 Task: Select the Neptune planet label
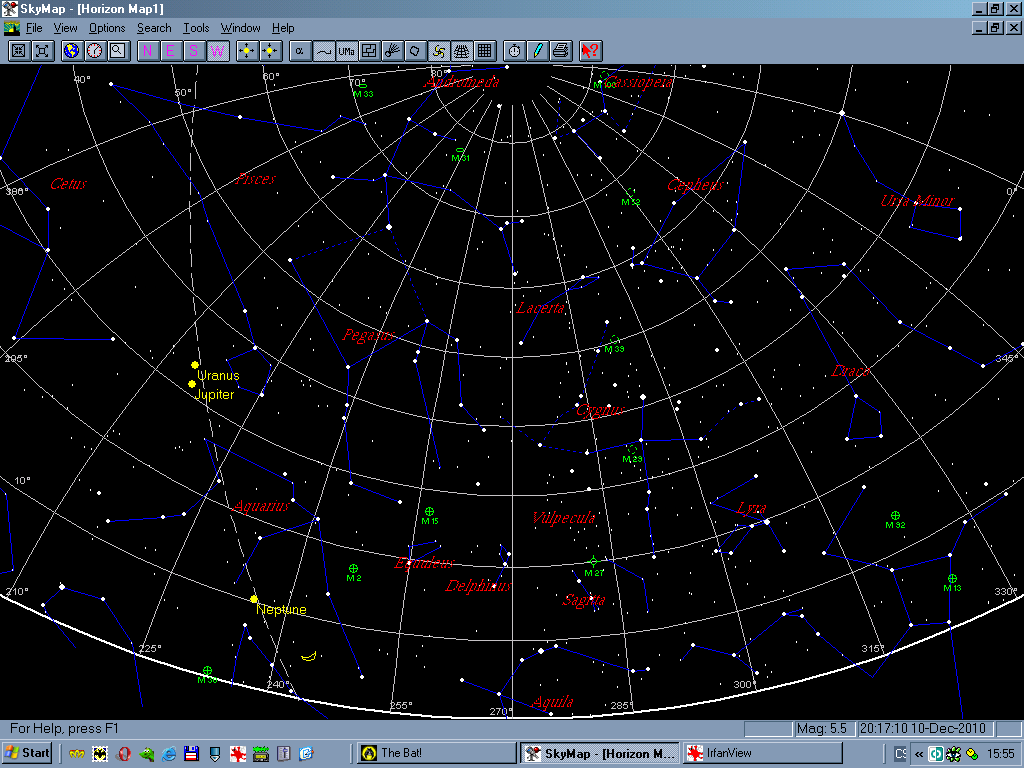pos(281,609)
